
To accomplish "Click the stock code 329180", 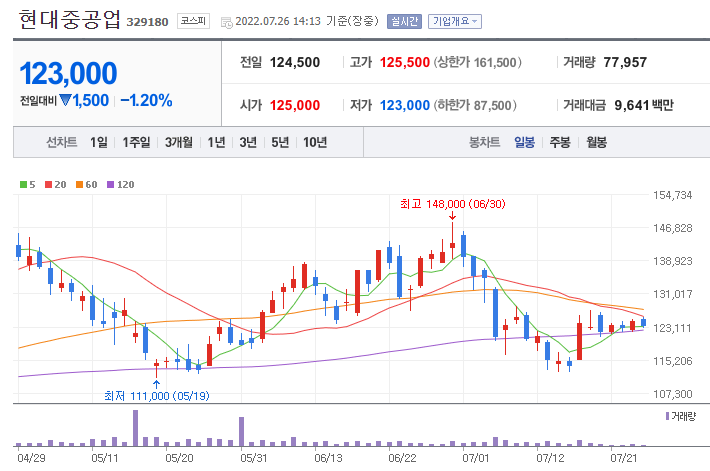I will [x=147, y=22].
